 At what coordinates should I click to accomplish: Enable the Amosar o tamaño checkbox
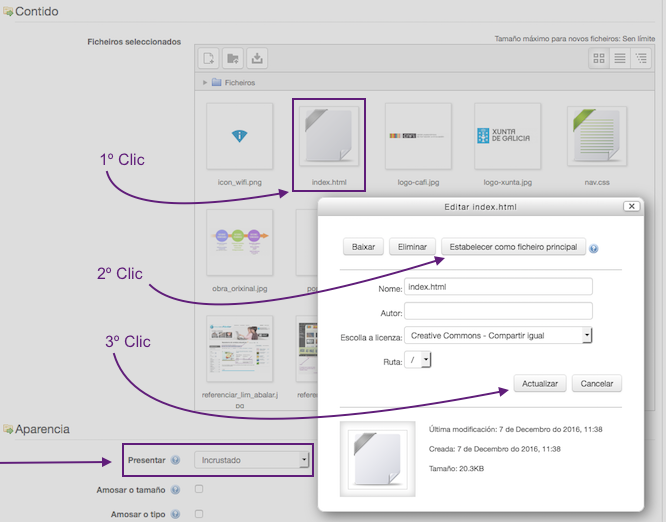[199, 489]
